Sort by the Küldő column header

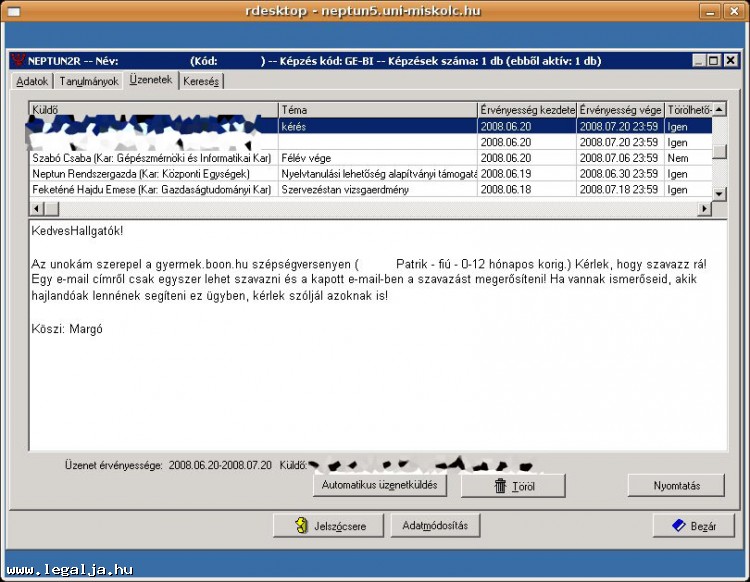tap(153, 109)
